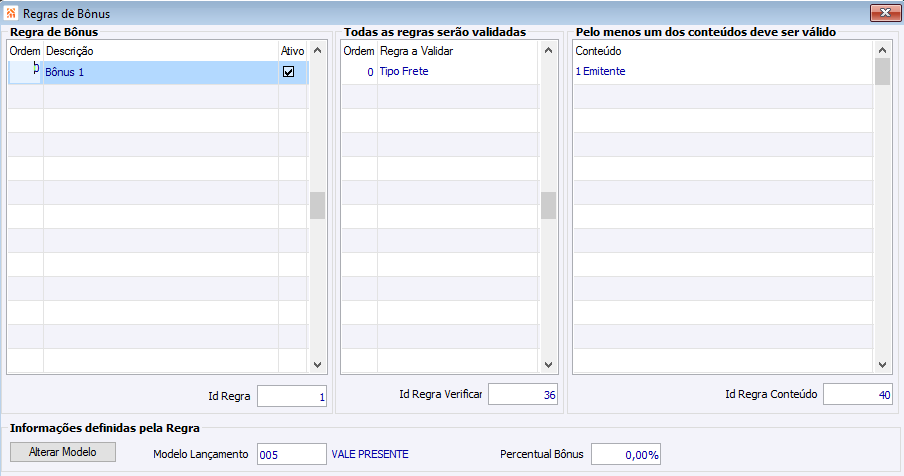
Task: Click scroll-down arrow in Conteúdo list
Action: (x=882, y=364)
